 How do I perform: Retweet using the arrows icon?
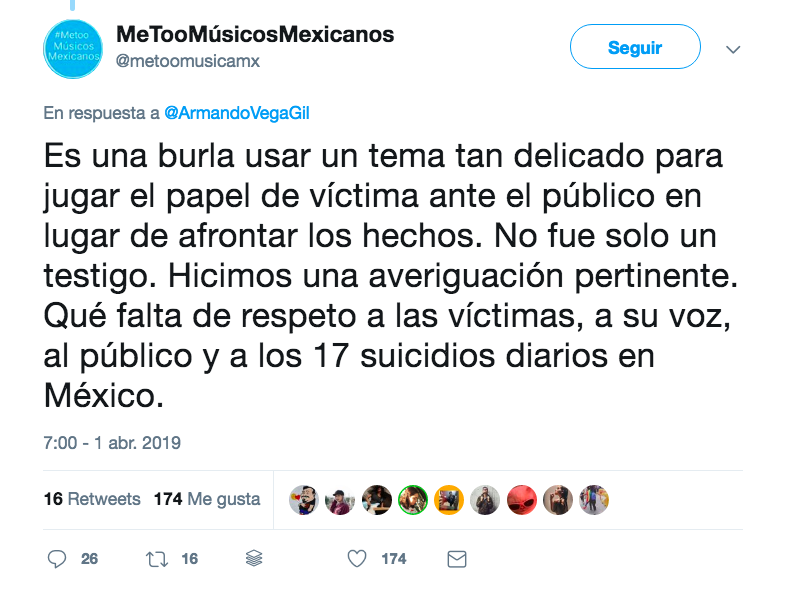point(157,559)
